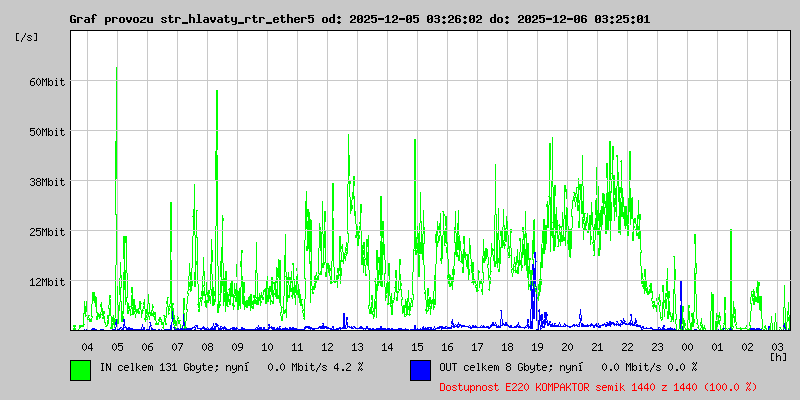This screenshot has height=400, width=800.
Task: Click the 38Mbit y-axis label
Action: tap(46, 182)
